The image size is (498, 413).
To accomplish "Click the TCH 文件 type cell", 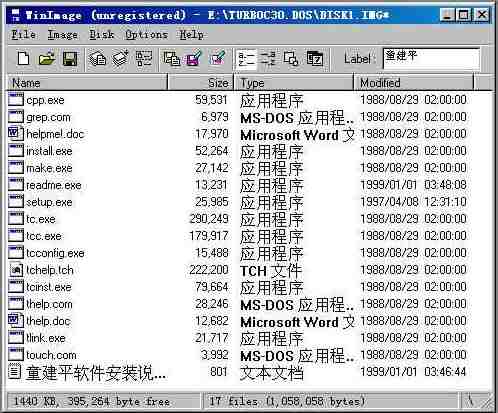I will (271, 270).
